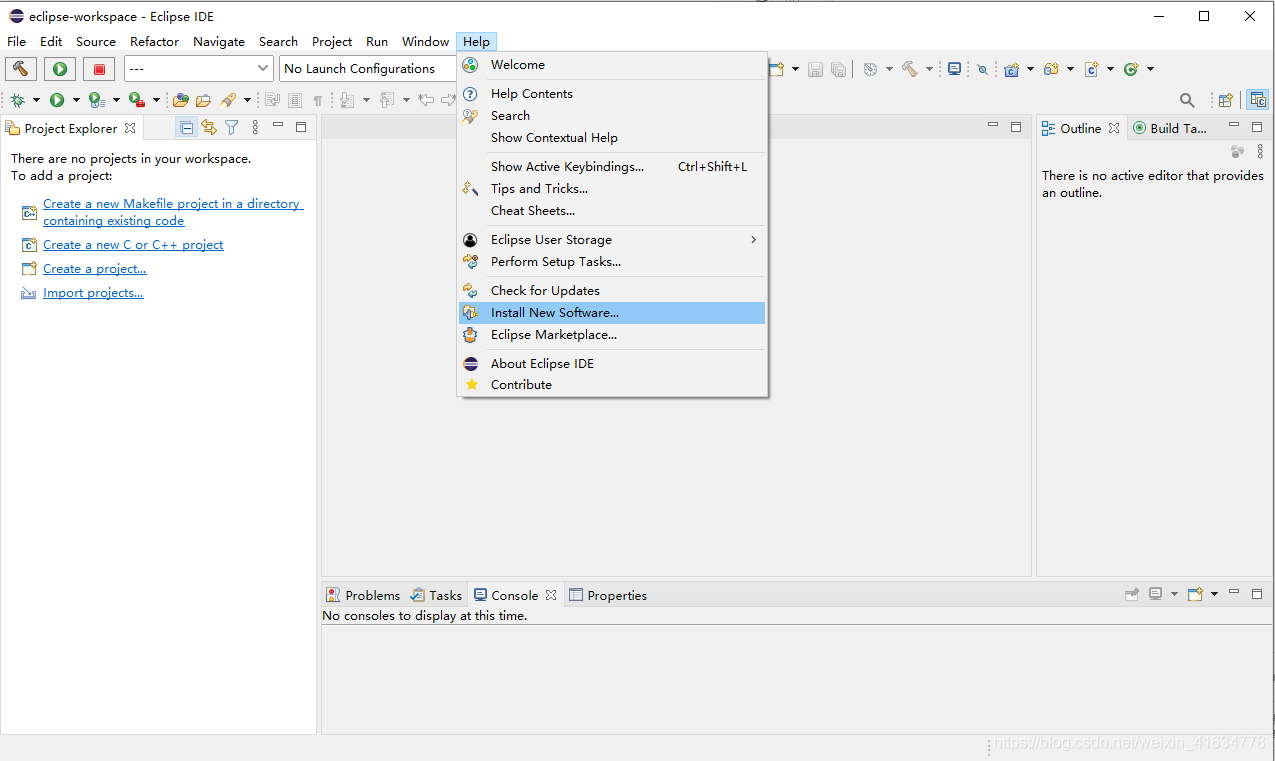Click the hammer Build button in launch bar
The width and height of the screenshot is (1275, 761).
pyautogui.click(x=21, y=69)
